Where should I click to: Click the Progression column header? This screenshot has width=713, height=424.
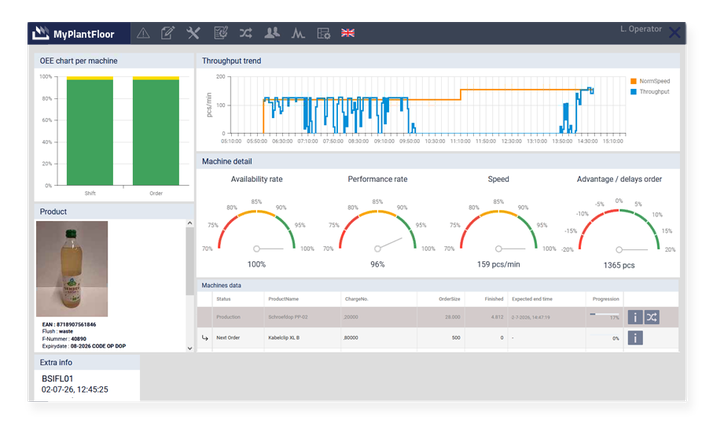606,299
